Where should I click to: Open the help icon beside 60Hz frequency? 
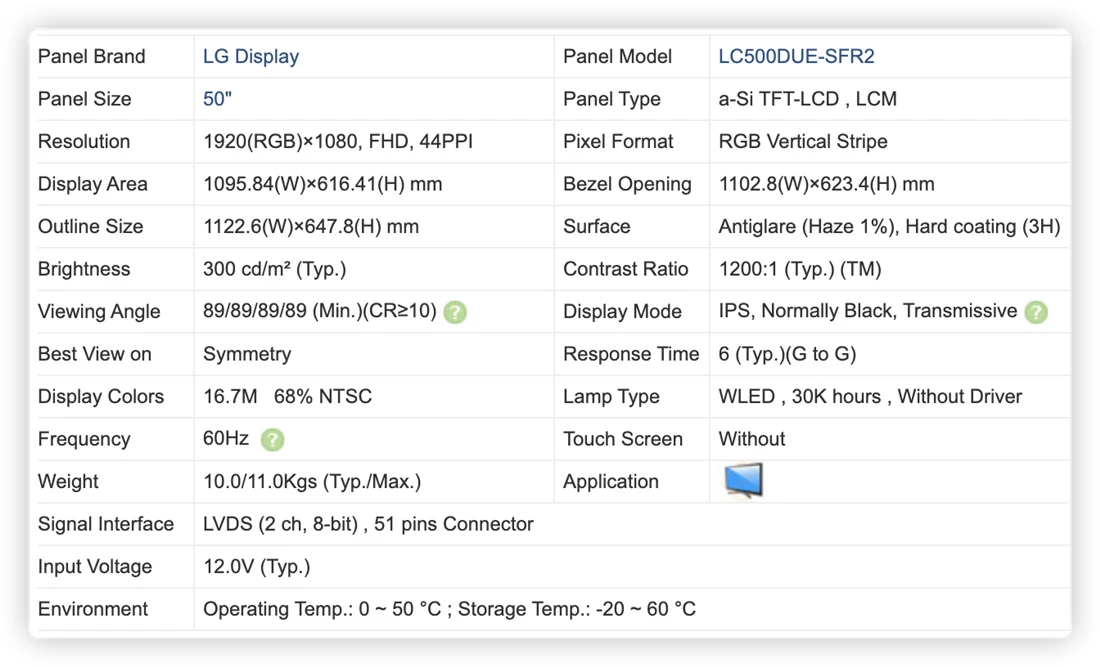tap(272, 440)
